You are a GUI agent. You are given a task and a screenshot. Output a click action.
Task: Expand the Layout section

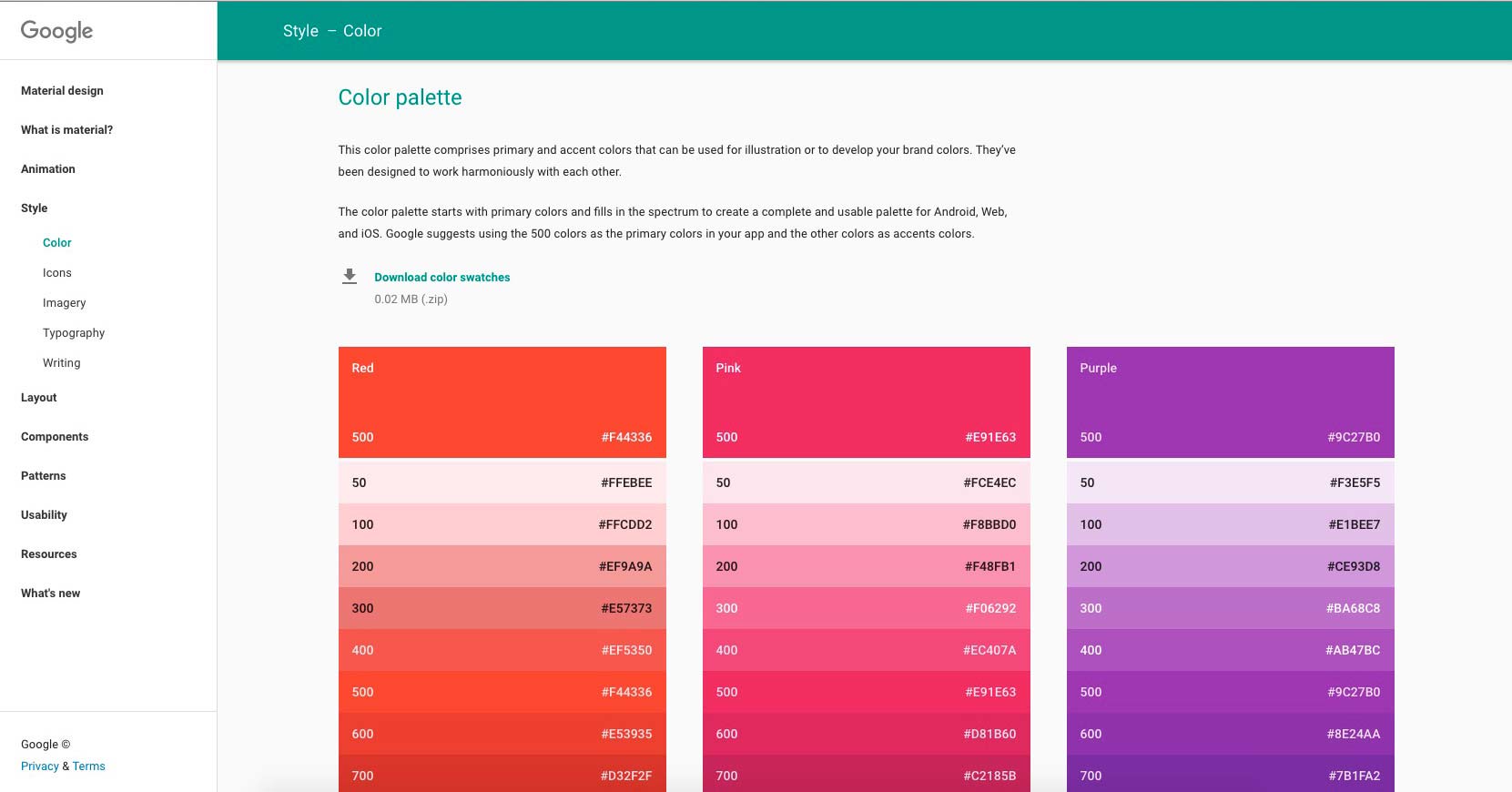pyautogui.click(x=39, y=397)
